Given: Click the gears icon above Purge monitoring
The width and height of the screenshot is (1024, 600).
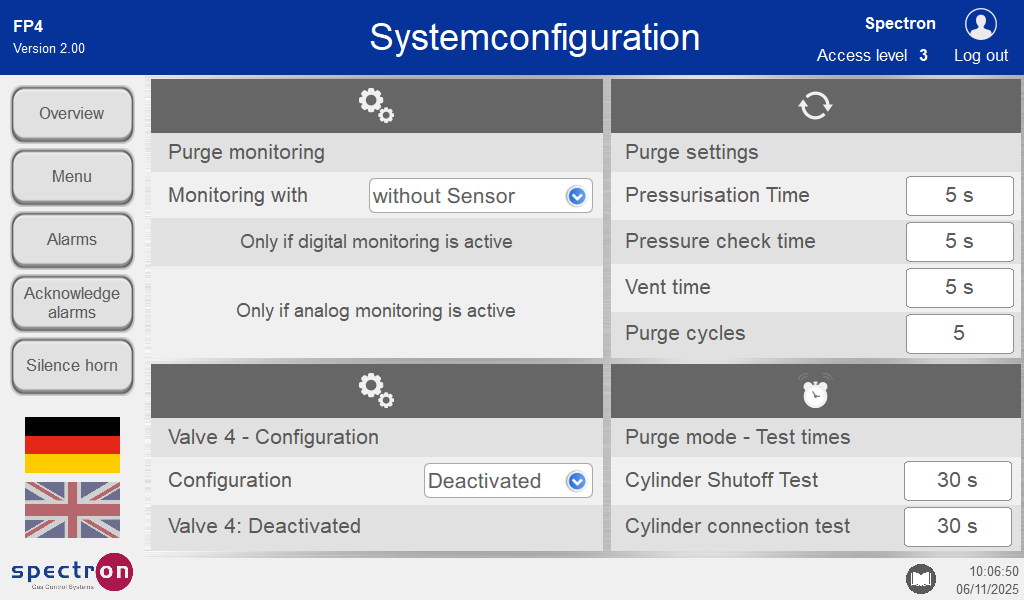Looking at the screenshot, I should (376, 105).
